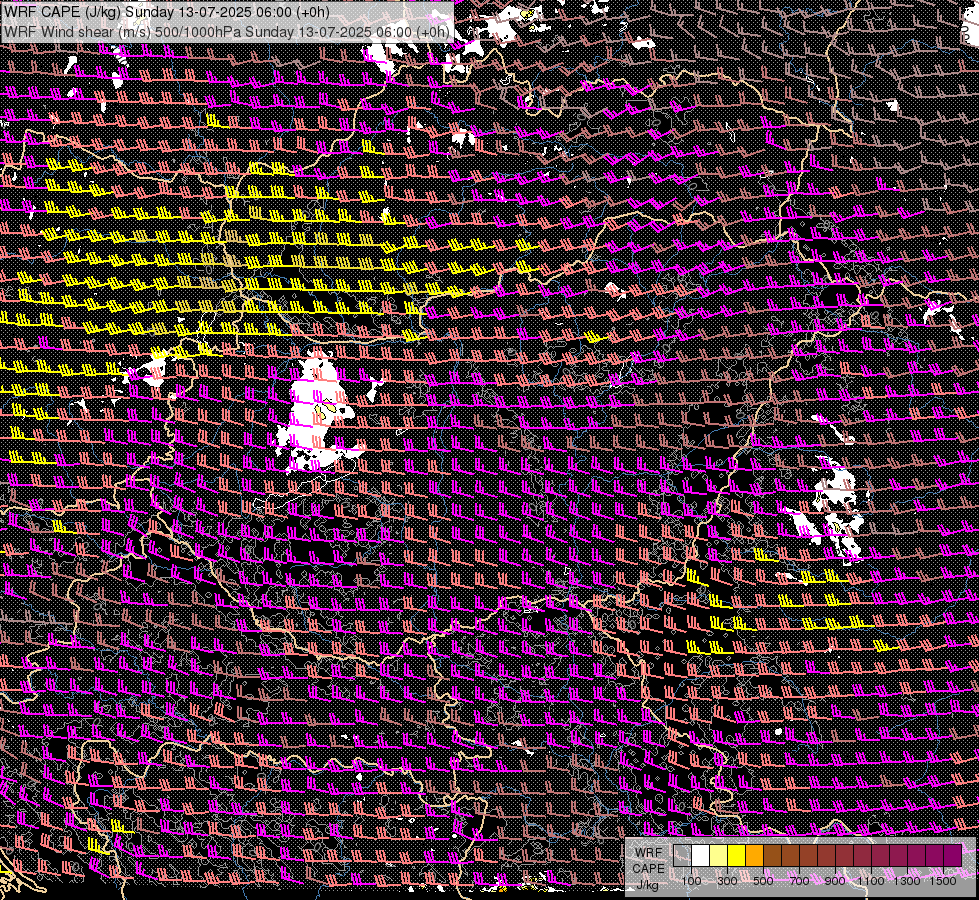Click the 500 legend label
Image resolution: width=979 pixels, height=900 pixels.
(x=763, y=881)
